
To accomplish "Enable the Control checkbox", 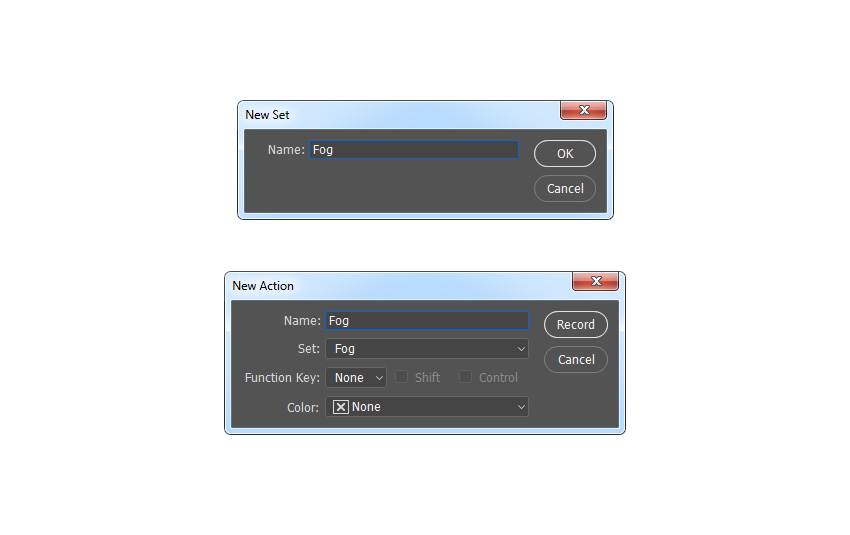I will [465, 377].
